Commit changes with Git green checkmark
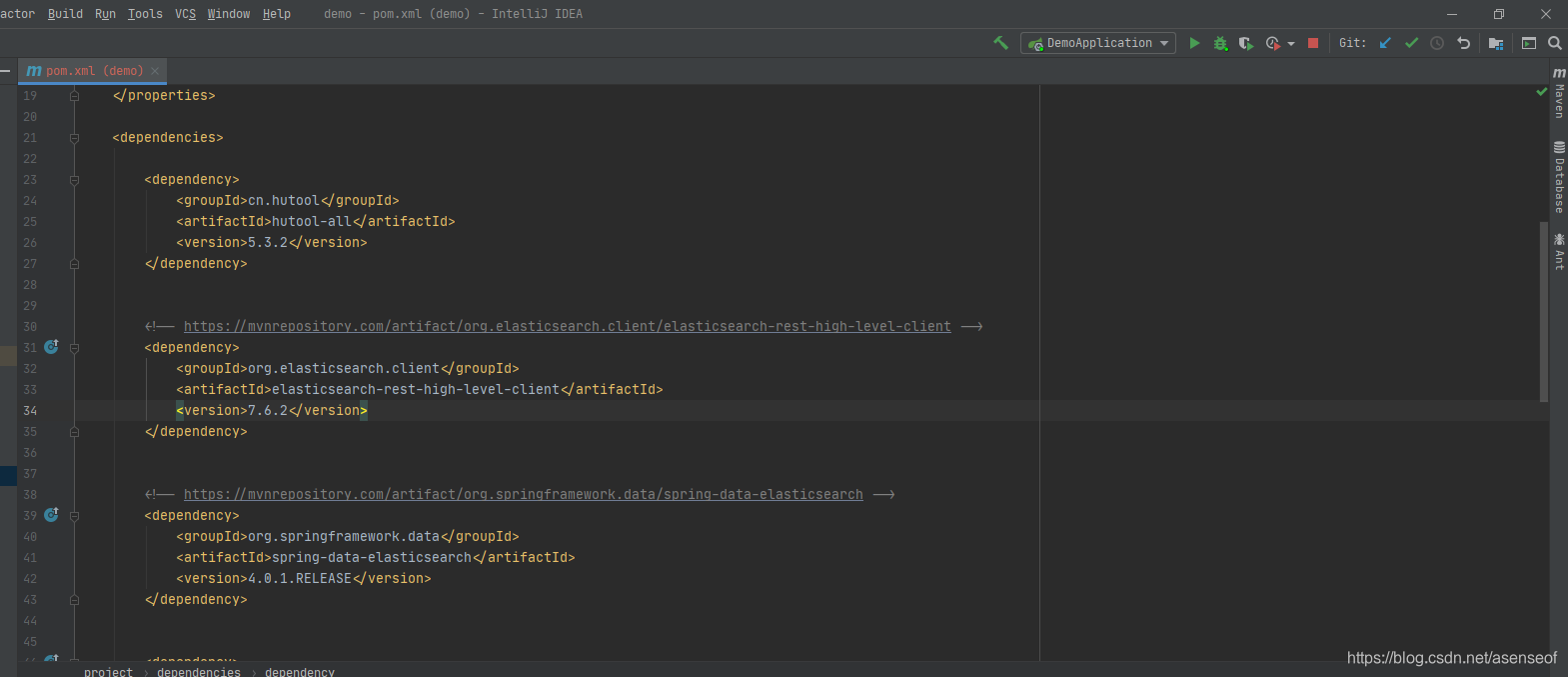This screenshot has width=1568, height=677. [1411, 43]
